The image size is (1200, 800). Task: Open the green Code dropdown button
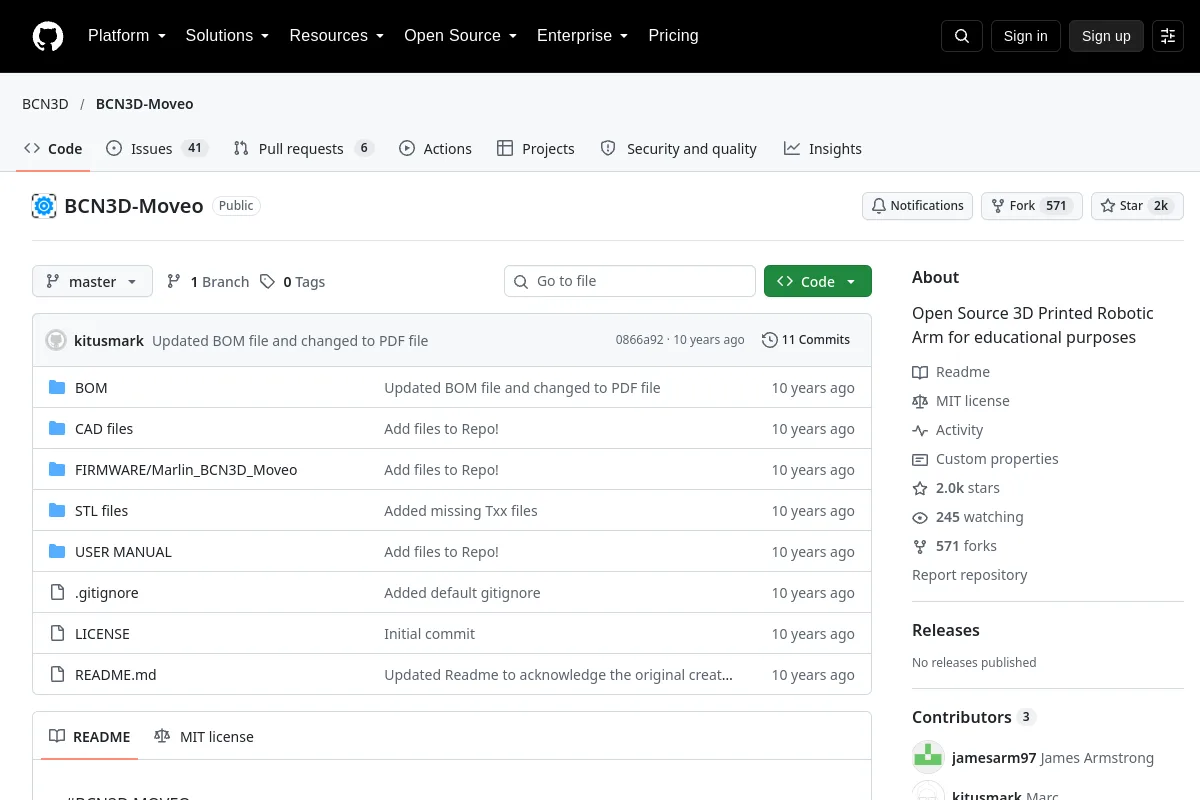818,281
